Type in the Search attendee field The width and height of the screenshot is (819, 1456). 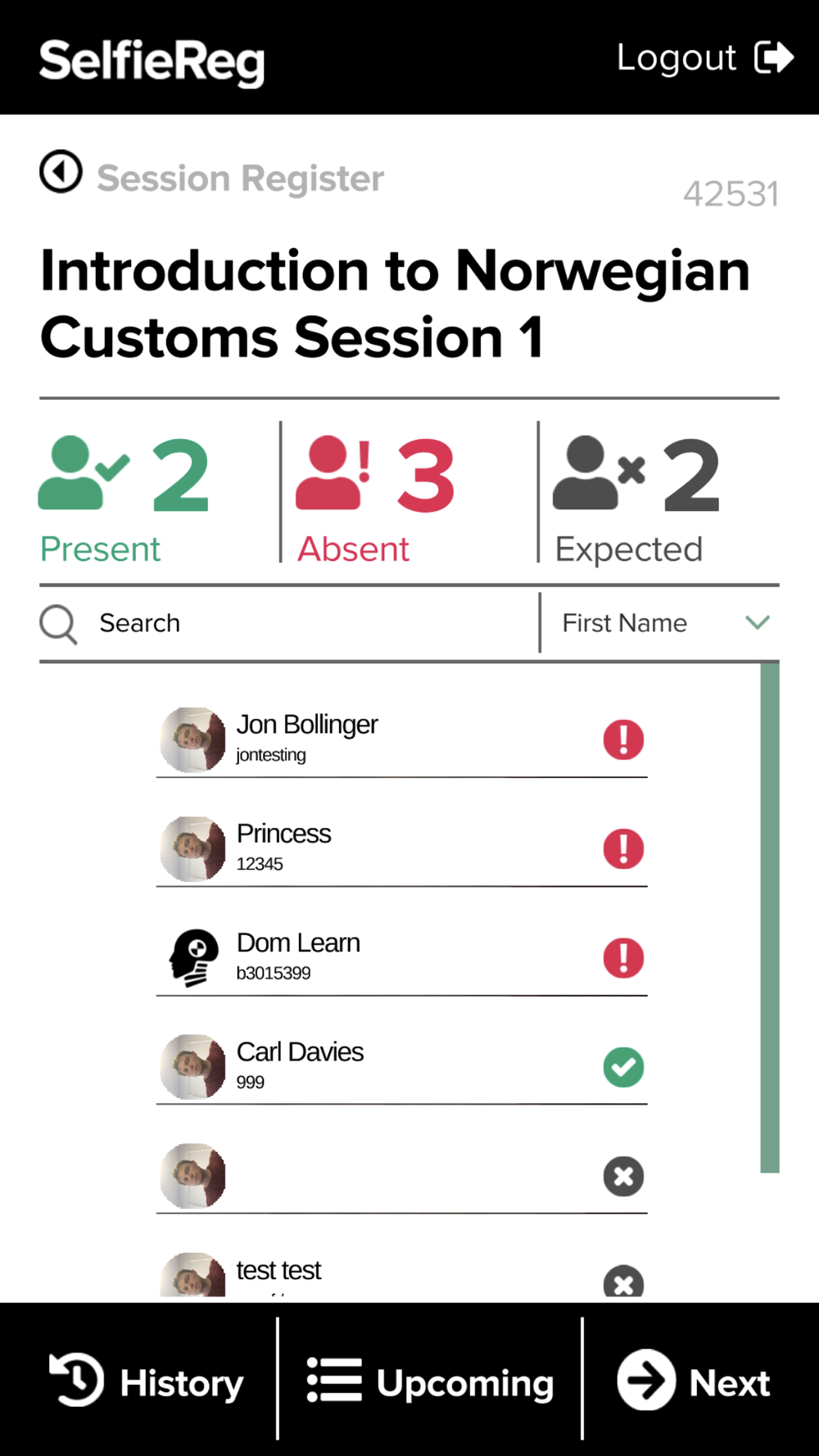(x=311, y=623)
